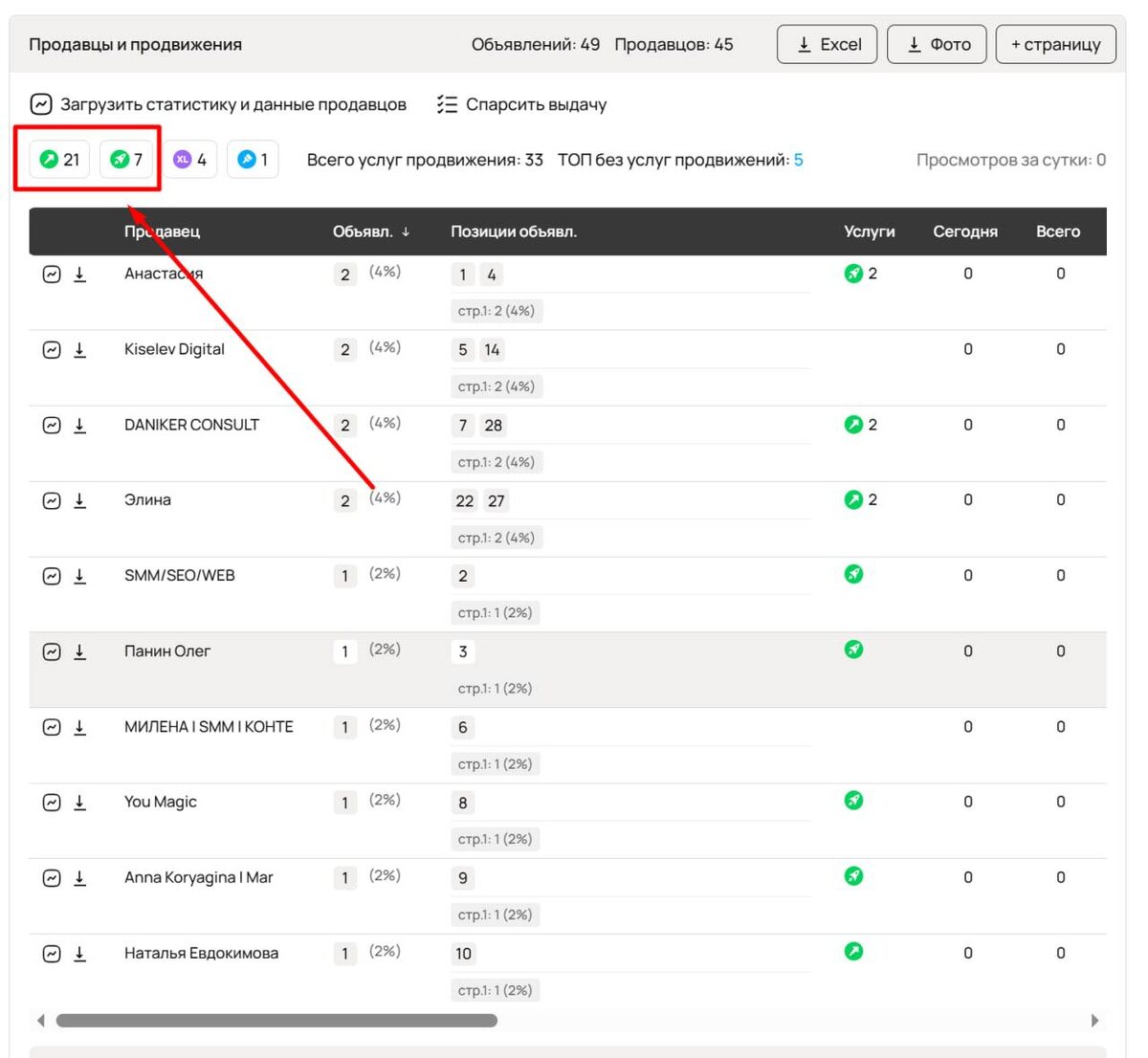Open statistics chart for You Magic row
This screenshot has height=1058, width=1148.
pos(52,804)
